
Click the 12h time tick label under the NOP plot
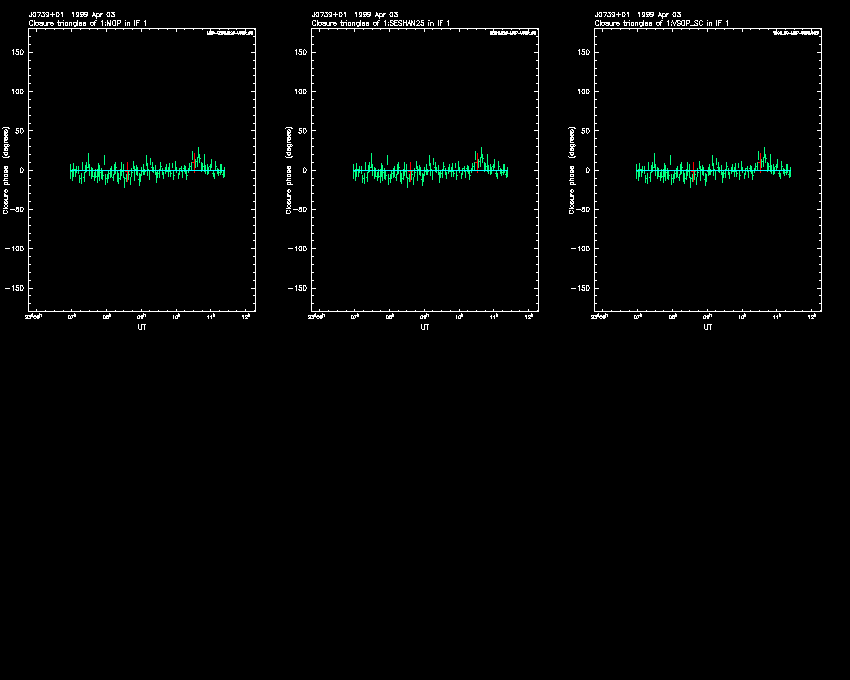[246, 317]
